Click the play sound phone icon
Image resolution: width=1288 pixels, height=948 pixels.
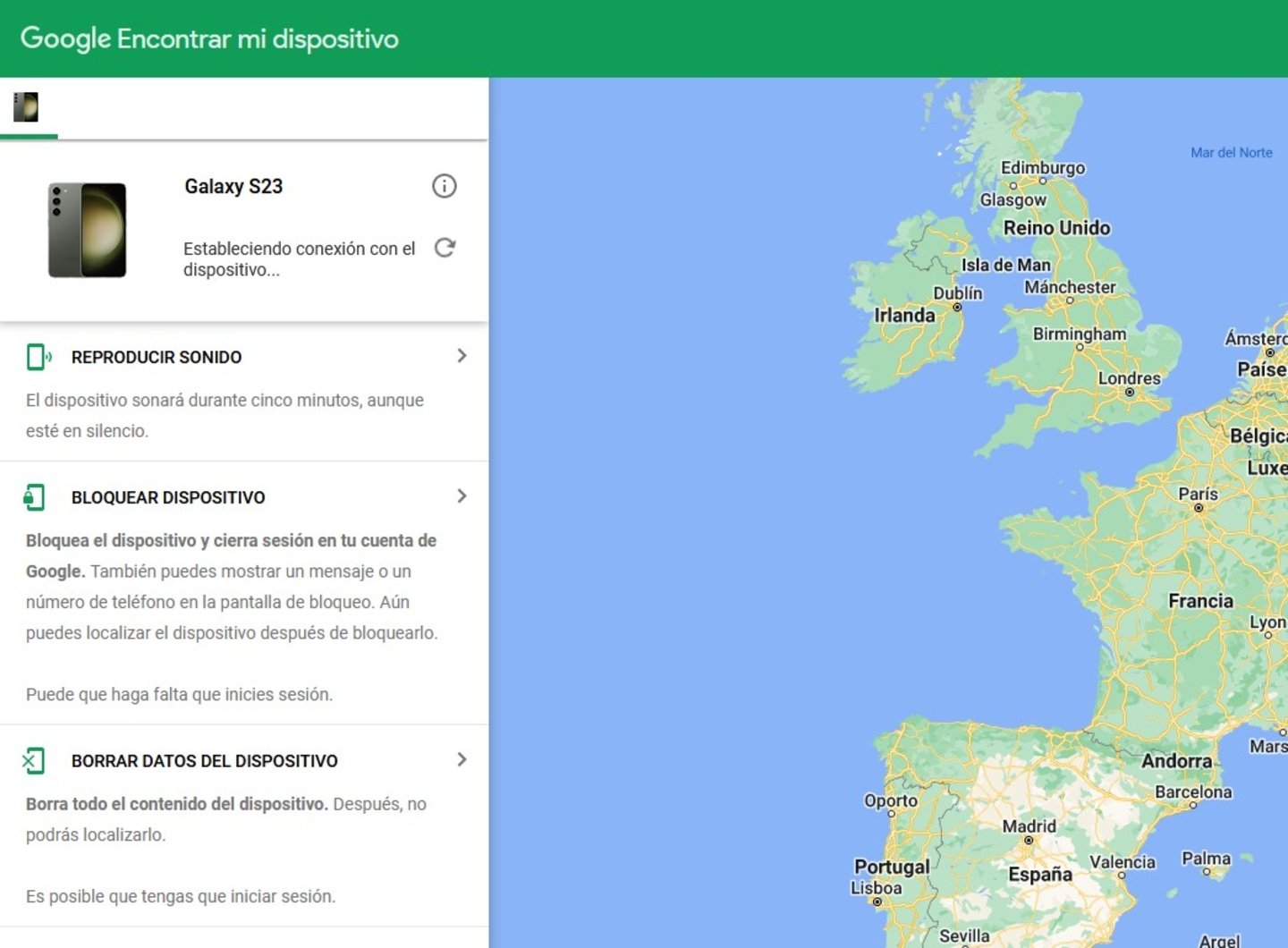click(x=38, y=357)
